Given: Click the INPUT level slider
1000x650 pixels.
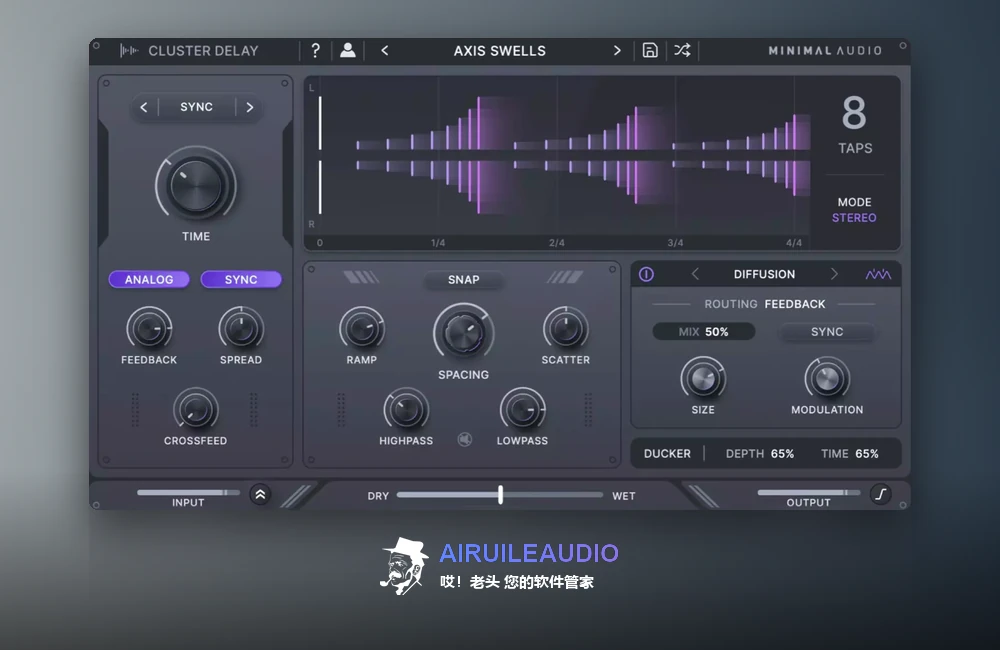Looking at the screenshot, I should click(x=188, y=492).
